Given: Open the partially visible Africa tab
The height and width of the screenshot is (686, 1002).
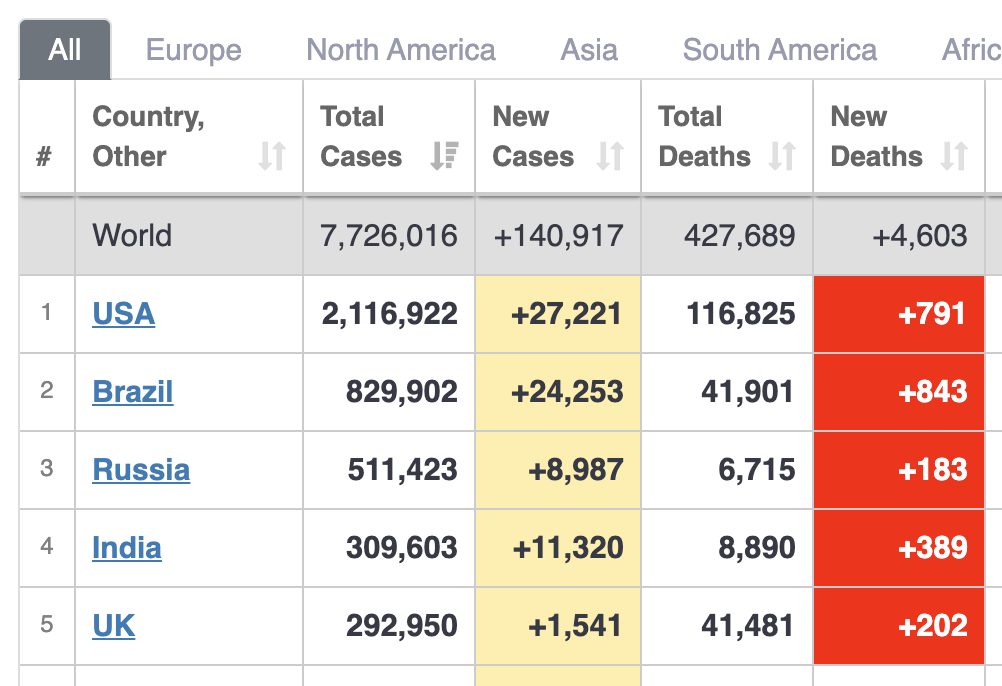Looking at the screenshot, I should [x=971, y=50].
